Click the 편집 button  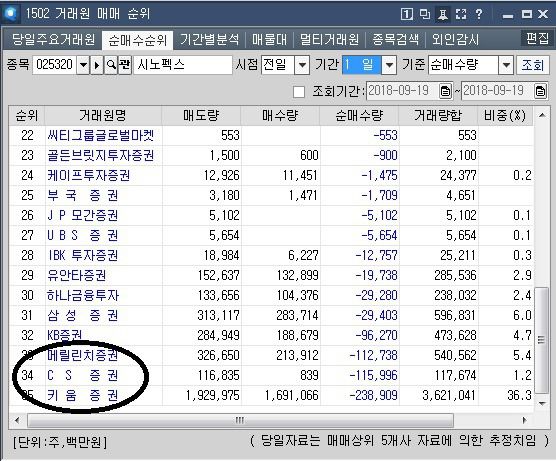click(537, 38)
